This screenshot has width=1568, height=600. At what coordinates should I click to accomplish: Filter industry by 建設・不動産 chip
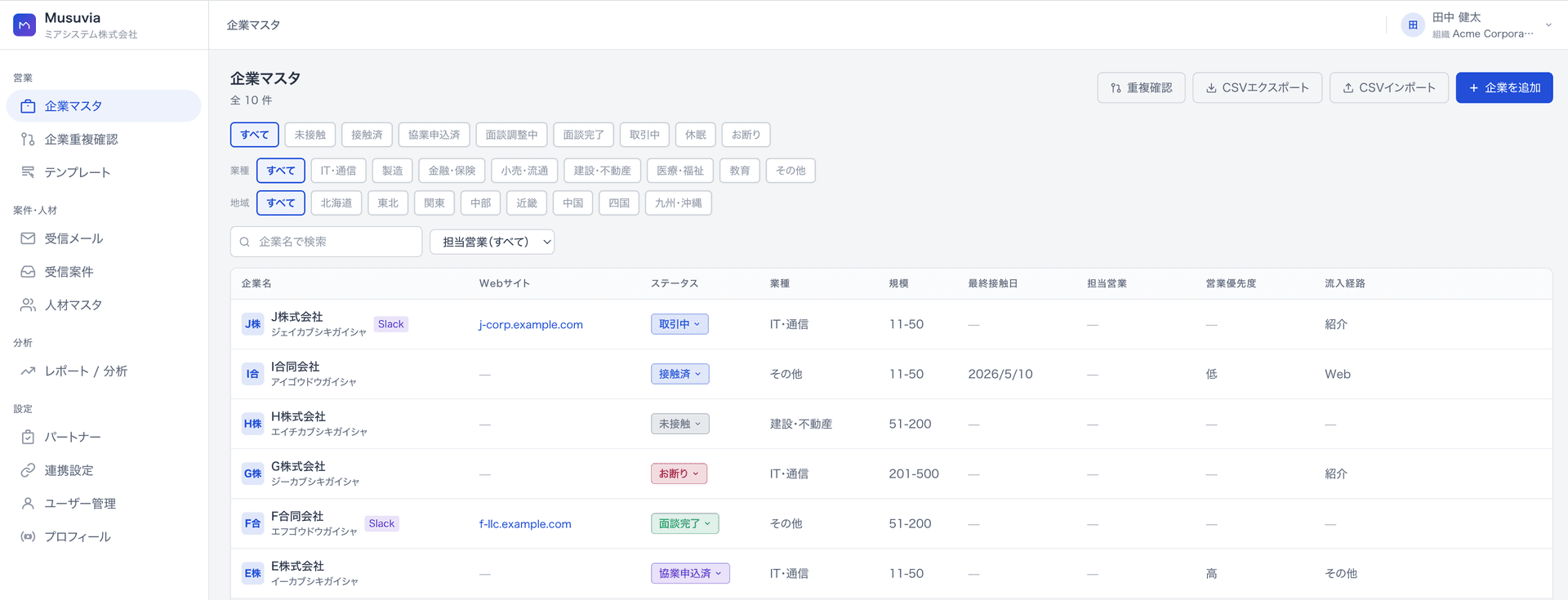click(x=602, y=171)
